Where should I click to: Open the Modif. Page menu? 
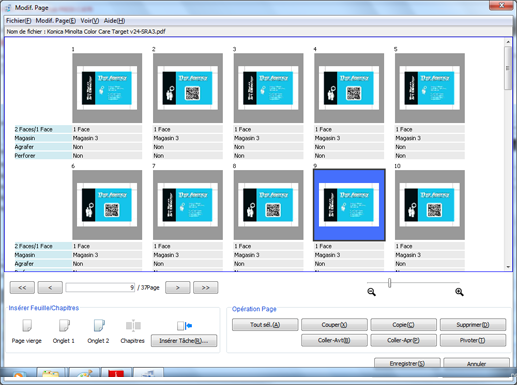click(56, 21)
